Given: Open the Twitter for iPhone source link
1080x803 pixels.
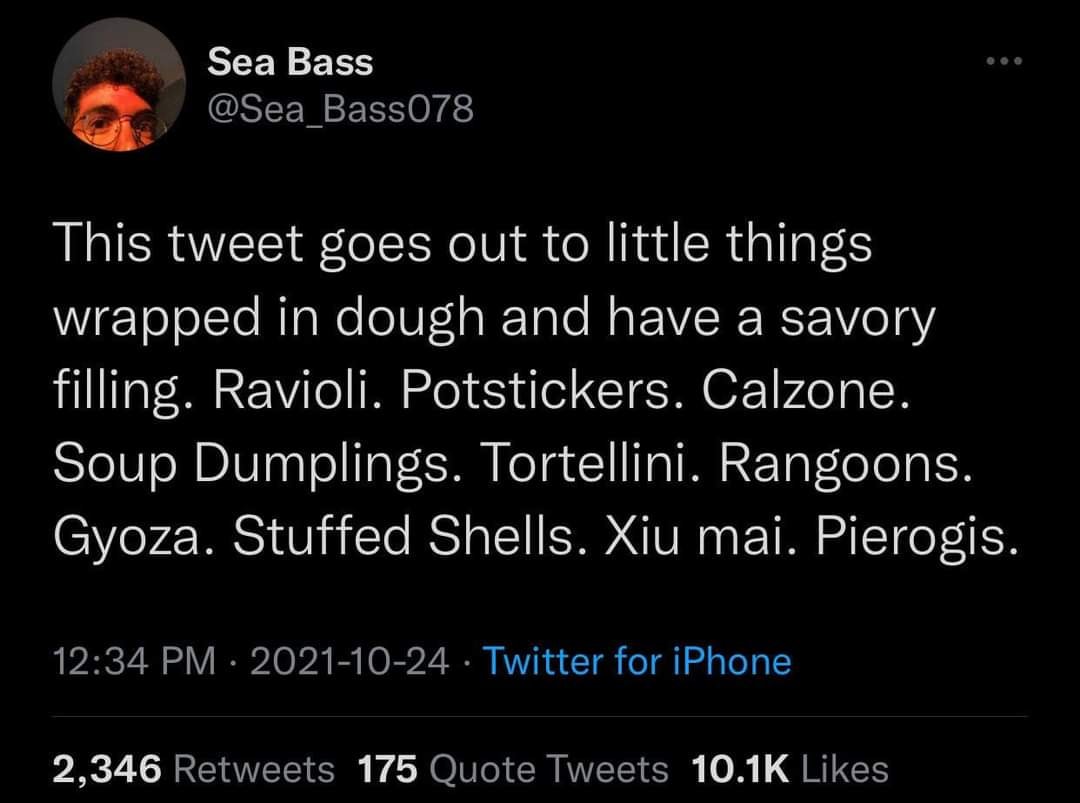Looking at the screenshot, I should coord(637,661).
